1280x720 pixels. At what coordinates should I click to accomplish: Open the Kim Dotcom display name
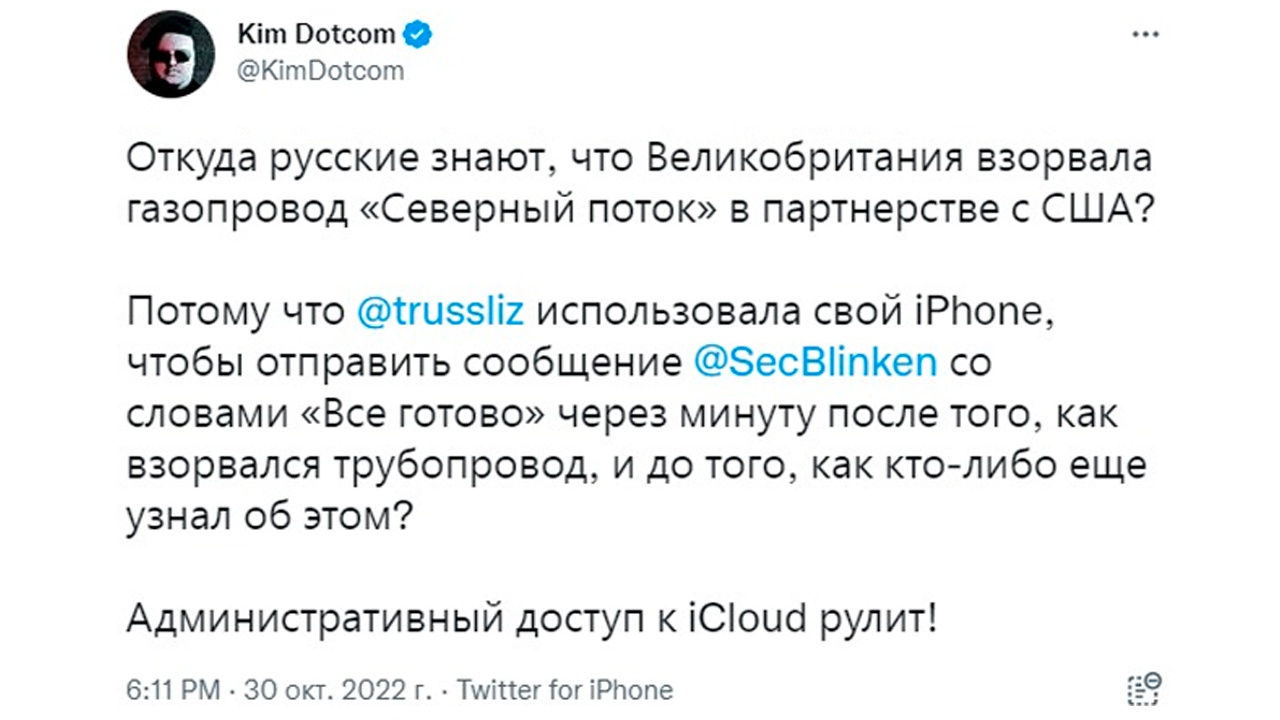(x=317, y=35)
